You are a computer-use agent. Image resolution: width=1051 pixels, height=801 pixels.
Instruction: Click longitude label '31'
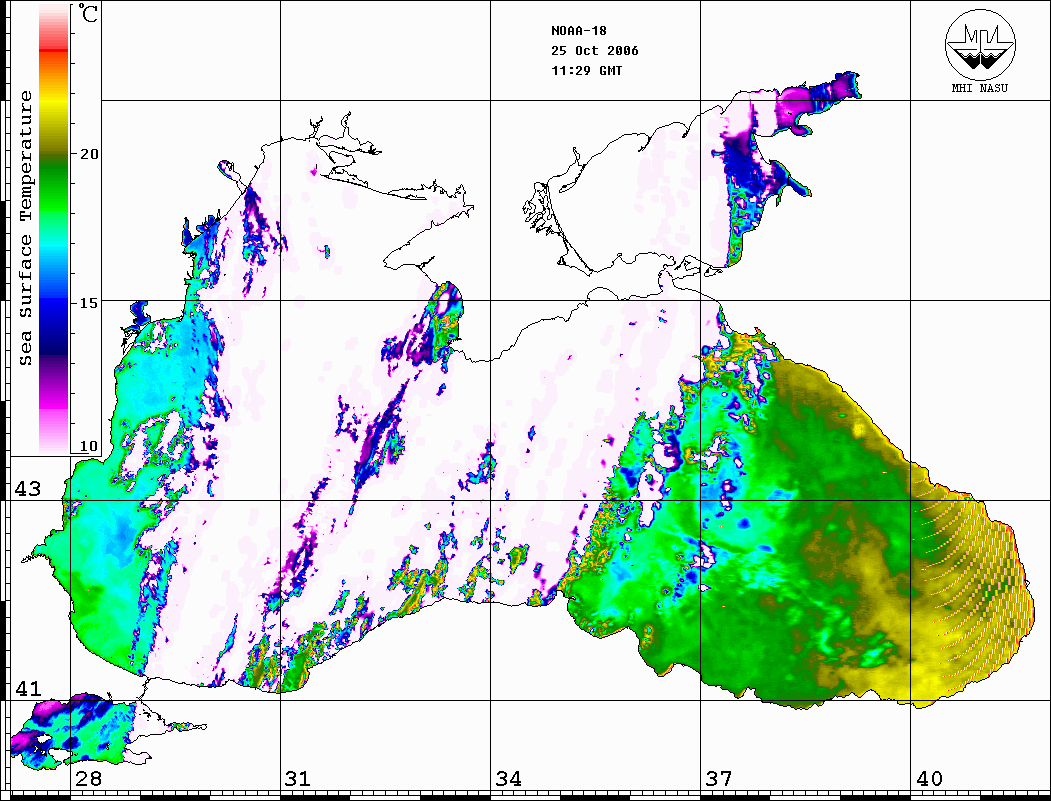298,779
